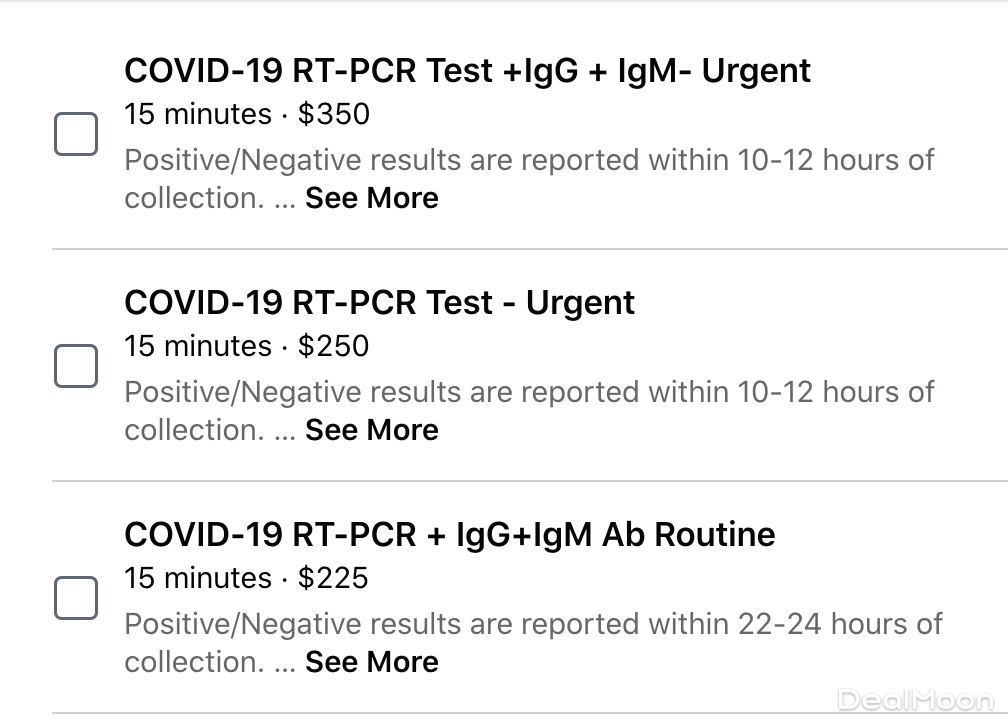1008x724 pixels.
Task: Click "15 minutes" on the $250 test
Action: [198, 346]
